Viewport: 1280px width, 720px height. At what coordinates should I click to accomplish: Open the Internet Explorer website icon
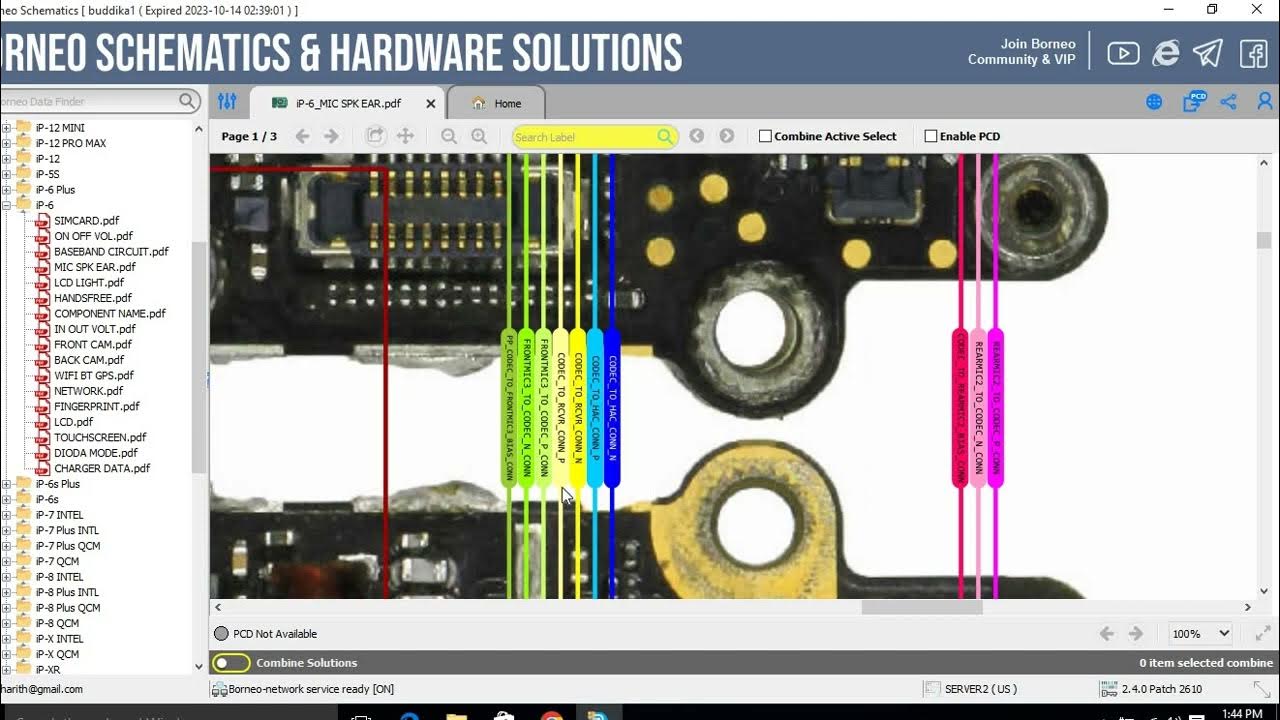tap(1166, 53)
